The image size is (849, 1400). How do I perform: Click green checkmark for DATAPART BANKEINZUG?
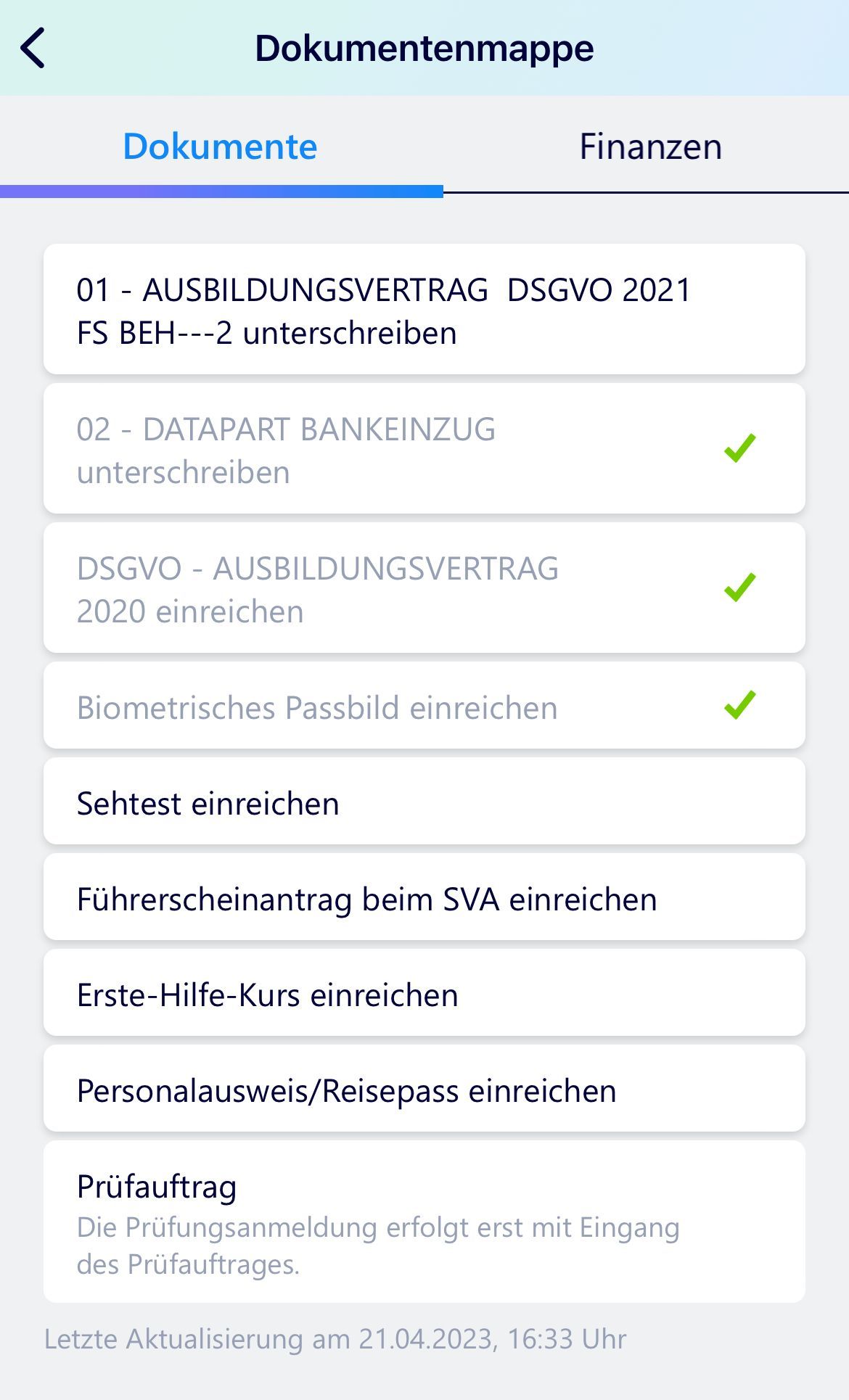pyautogui.click(x=739, y=448)
